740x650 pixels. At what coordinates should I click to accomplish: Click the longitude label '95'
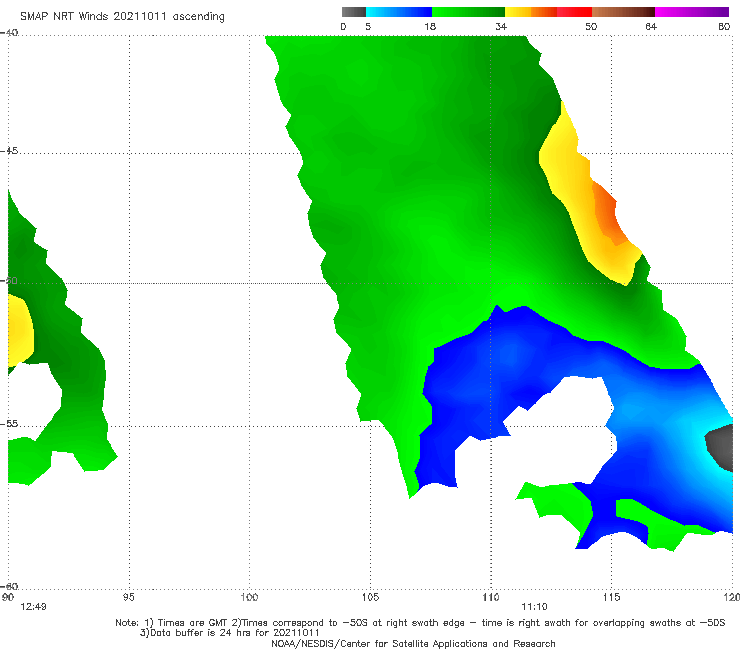click(x=128, y=598)
